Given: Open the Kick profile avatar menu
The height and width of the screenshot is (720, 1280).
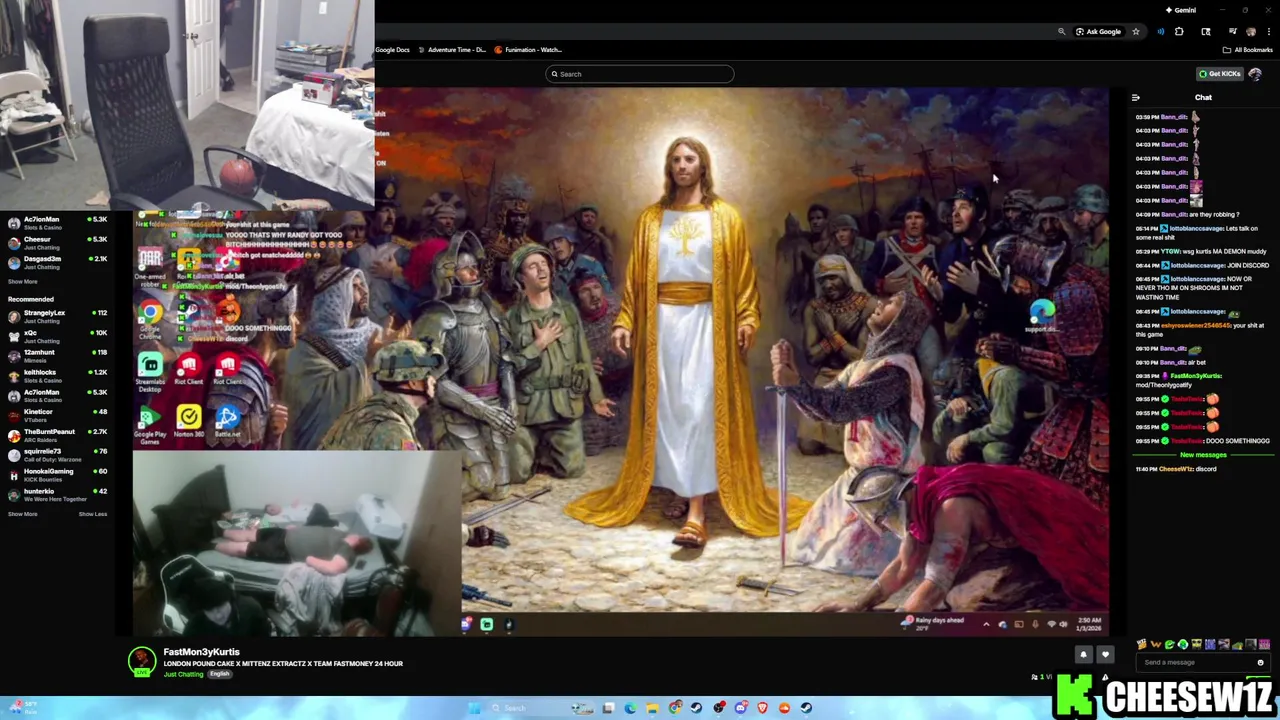Looking at the screenshot, I should coord(1255,74).
